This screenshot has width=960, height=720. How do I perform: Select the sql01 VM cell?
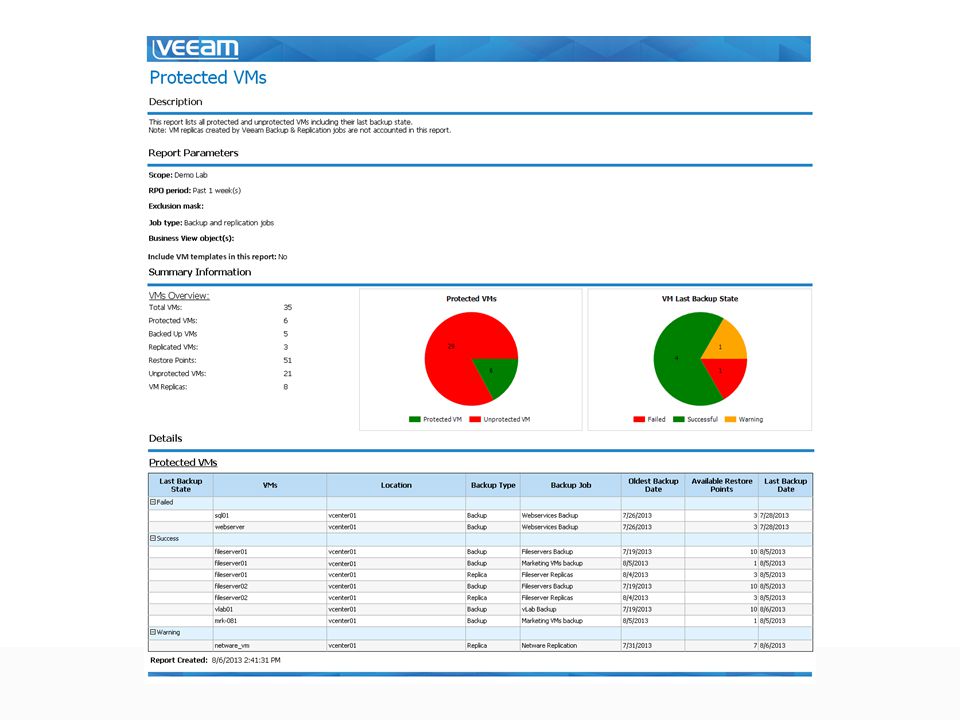[x=270, y=516]
